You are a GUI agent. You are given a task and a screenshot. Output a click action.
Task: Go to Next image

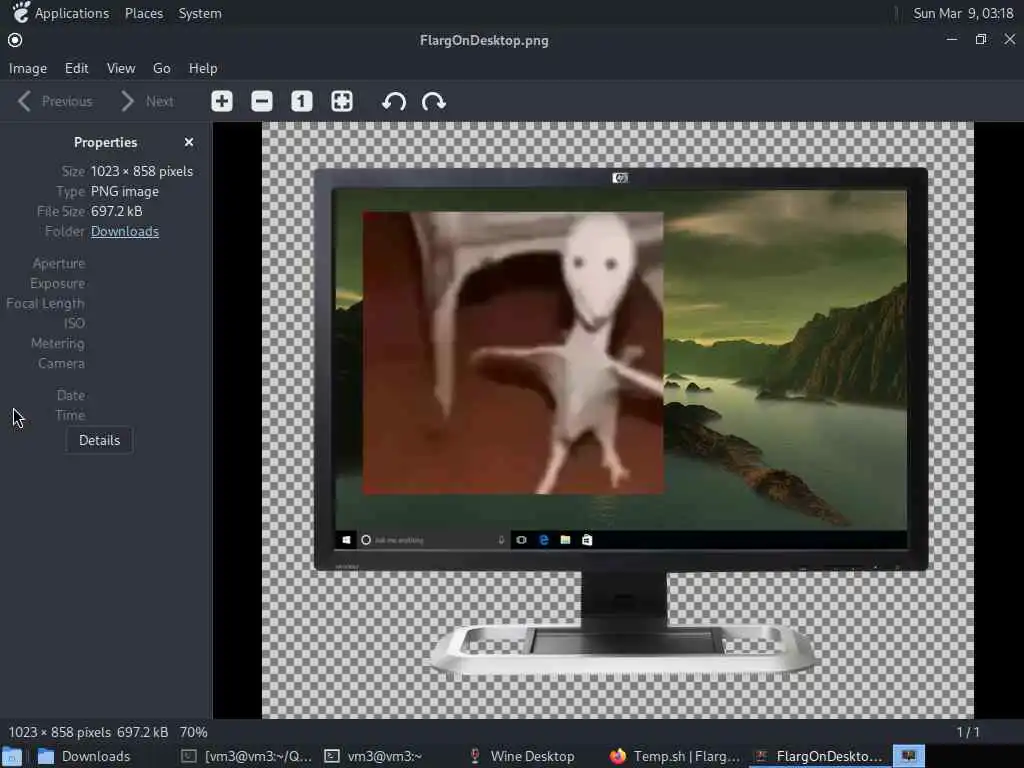point(148,101)
